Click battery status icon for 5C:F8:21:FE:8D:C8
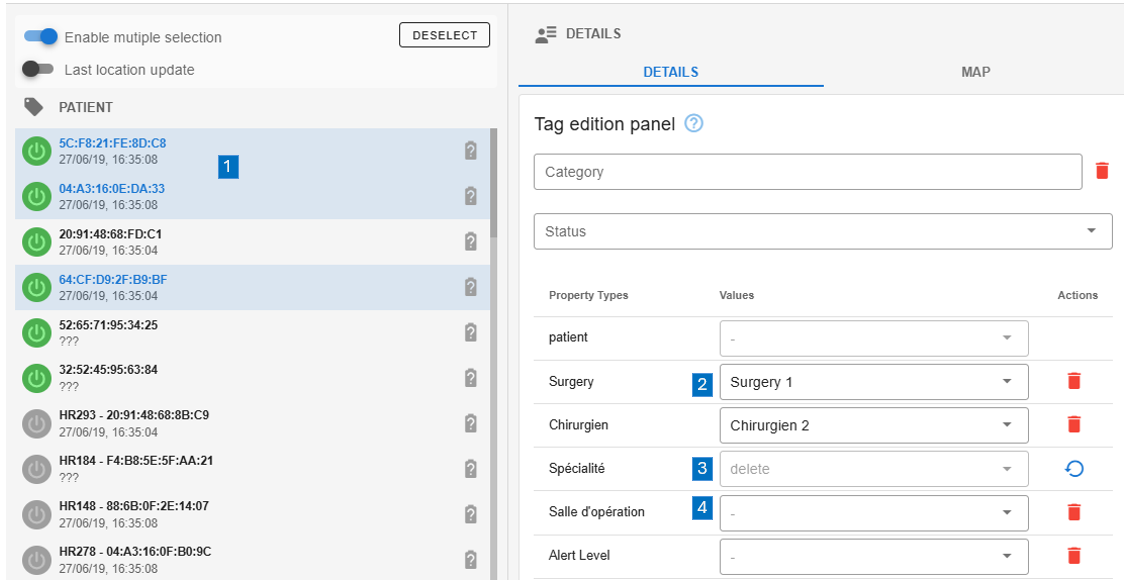 click(470, 151)
